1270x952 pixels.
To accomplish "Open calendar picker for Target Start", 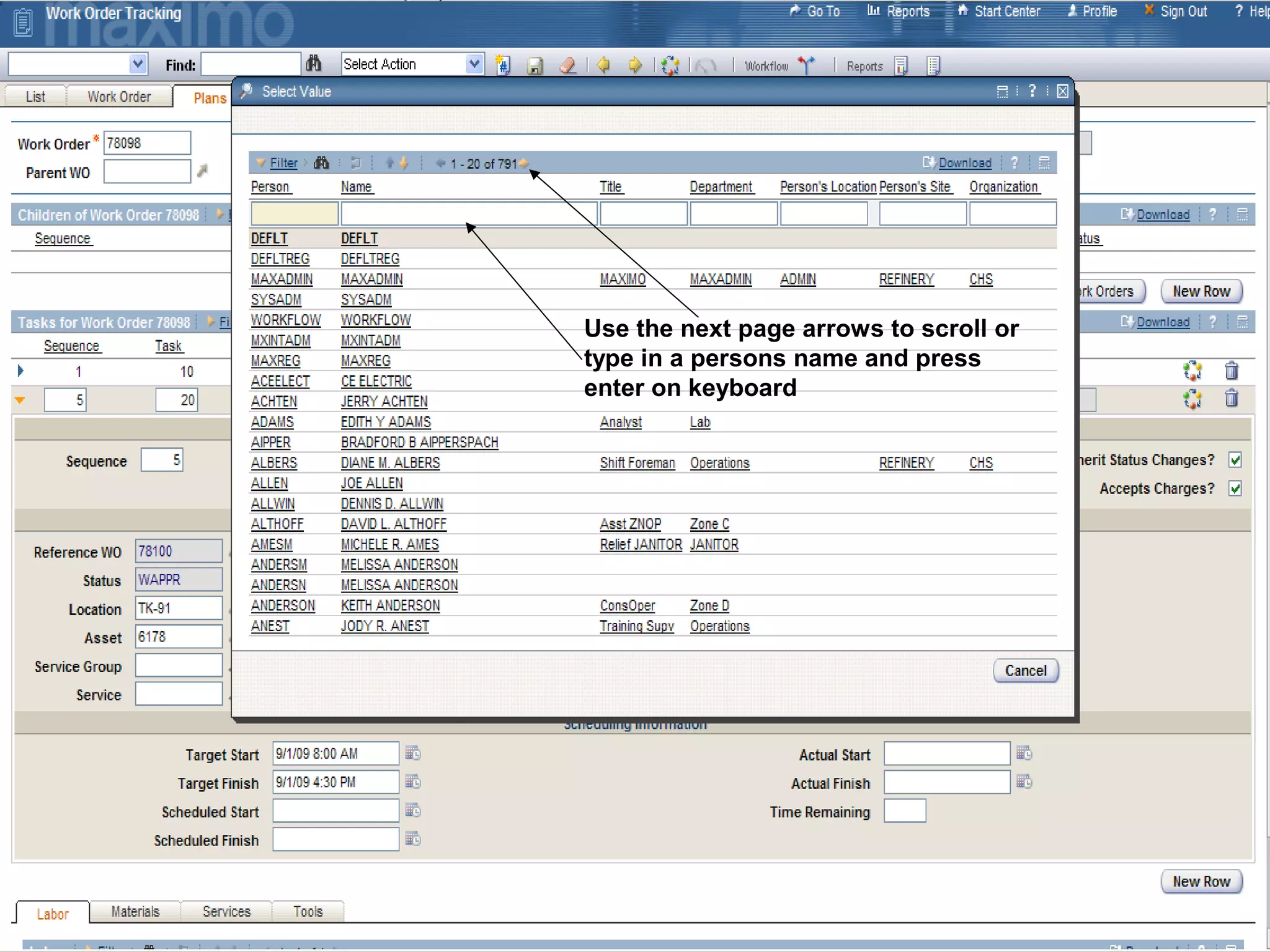I will coord(412,754).
